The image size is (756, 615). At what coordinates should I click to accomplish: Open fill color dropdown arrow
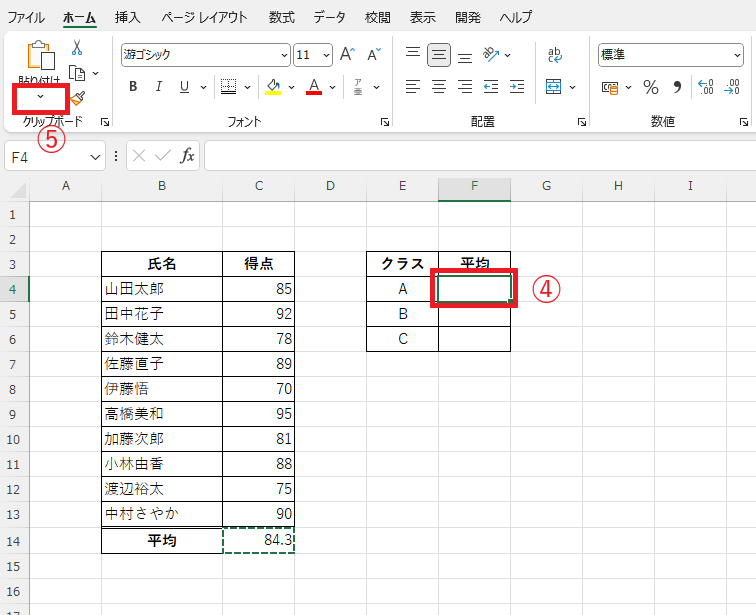click(291, 87)
